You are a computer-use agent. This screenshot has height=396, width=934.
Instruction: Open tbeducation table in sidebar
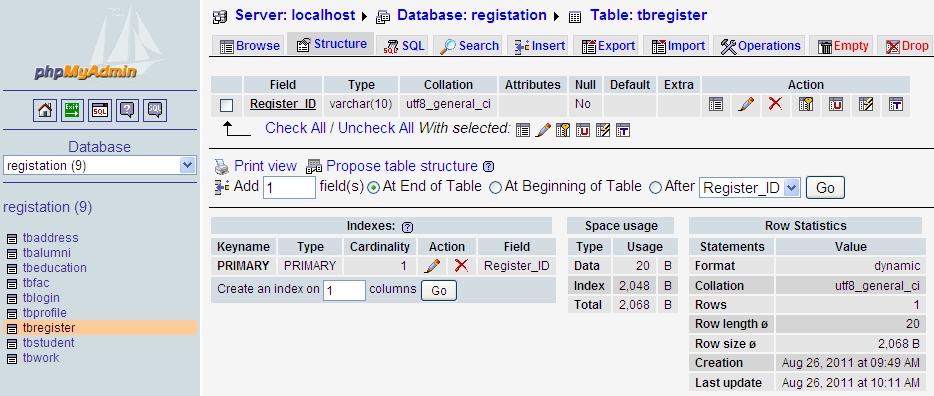tap(55, 268)
